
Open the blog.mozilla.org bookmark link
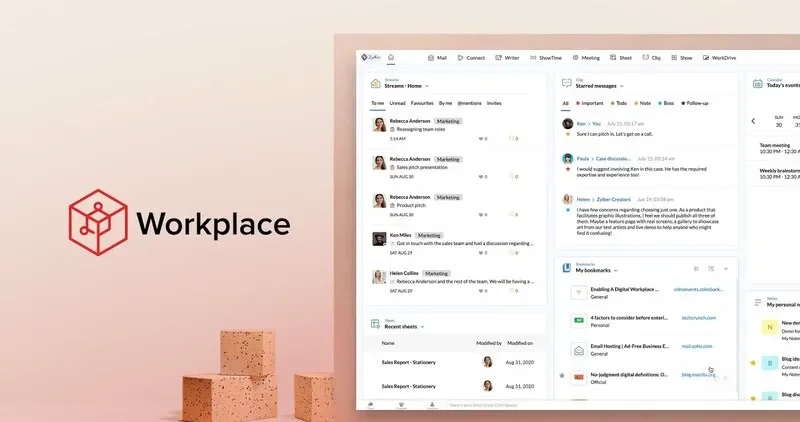click(698, 375)
